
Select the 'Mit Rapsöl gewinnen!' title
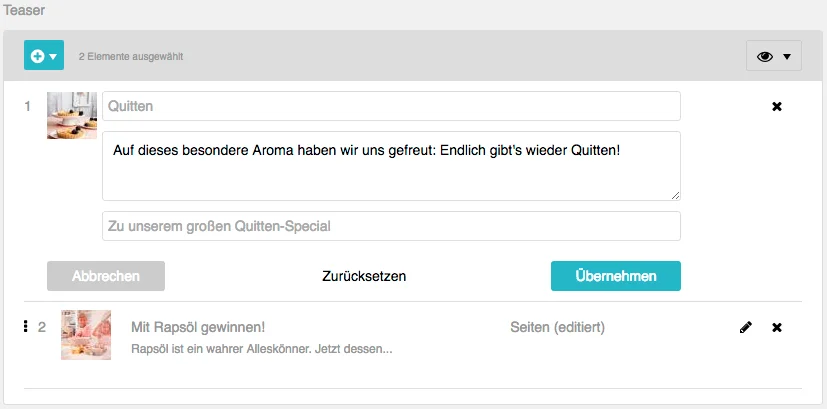(198, 327)
